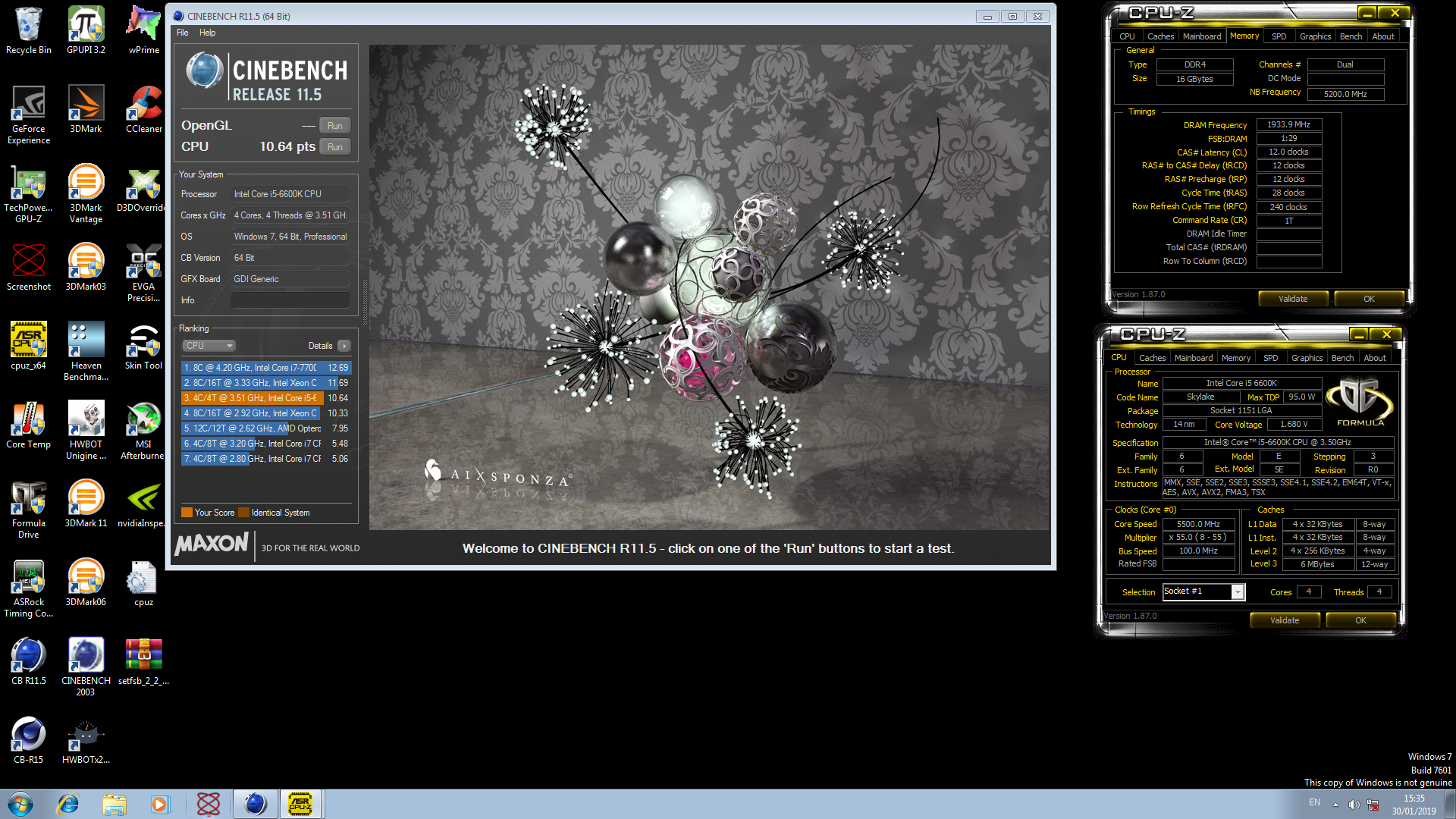This screenshot has height=819, width=1456.
Task: Launch Heaven Benchmark shortcut
Action: tap(86, 351)
